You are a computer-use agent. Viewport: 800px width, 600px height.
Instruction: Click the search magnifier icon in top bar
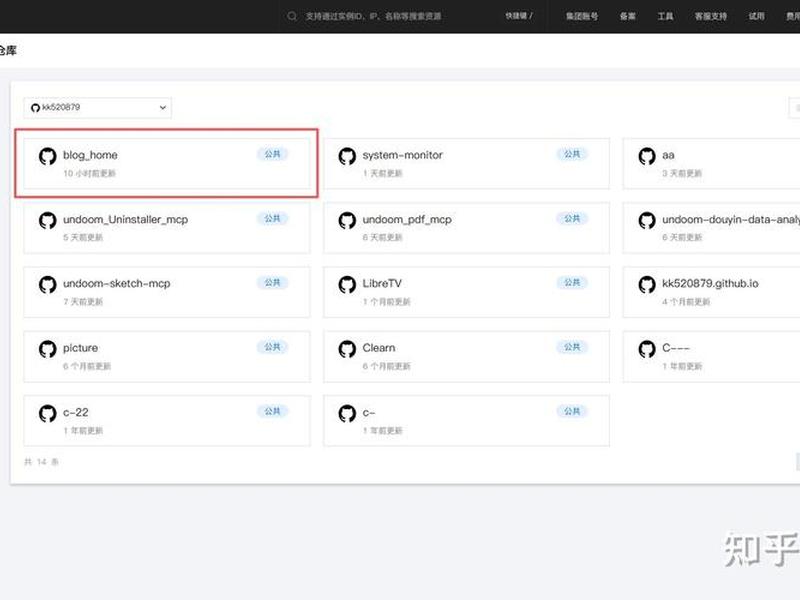point(292,16)
